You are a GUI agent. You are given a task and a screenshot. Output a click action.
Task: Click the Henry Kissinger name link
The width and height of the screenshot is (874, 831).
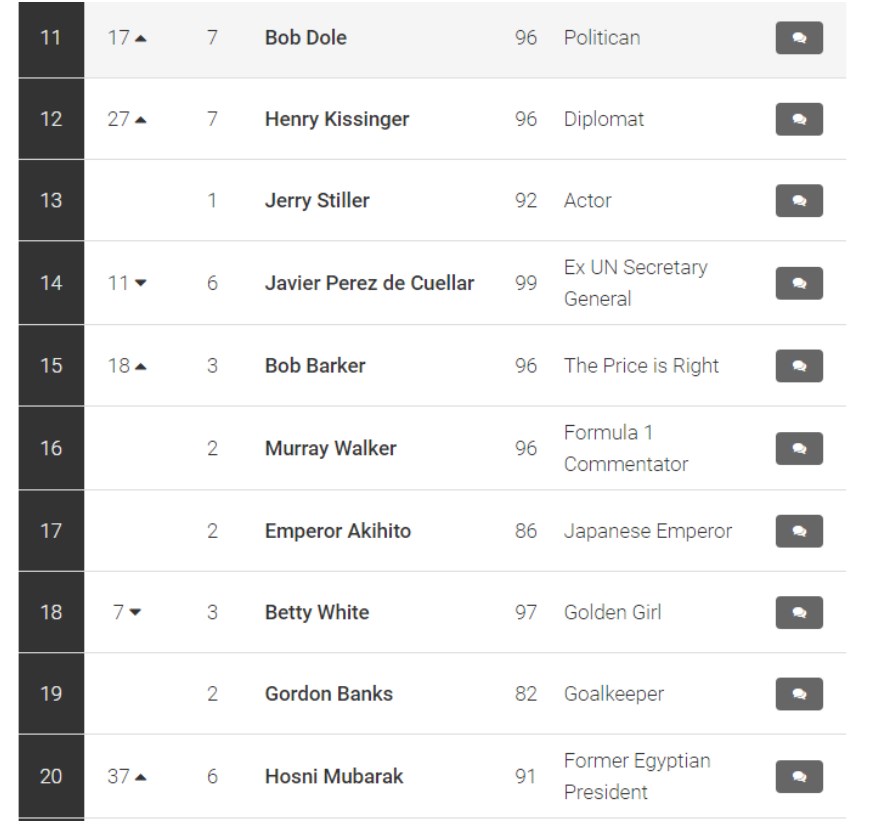(x=337, y=119)
